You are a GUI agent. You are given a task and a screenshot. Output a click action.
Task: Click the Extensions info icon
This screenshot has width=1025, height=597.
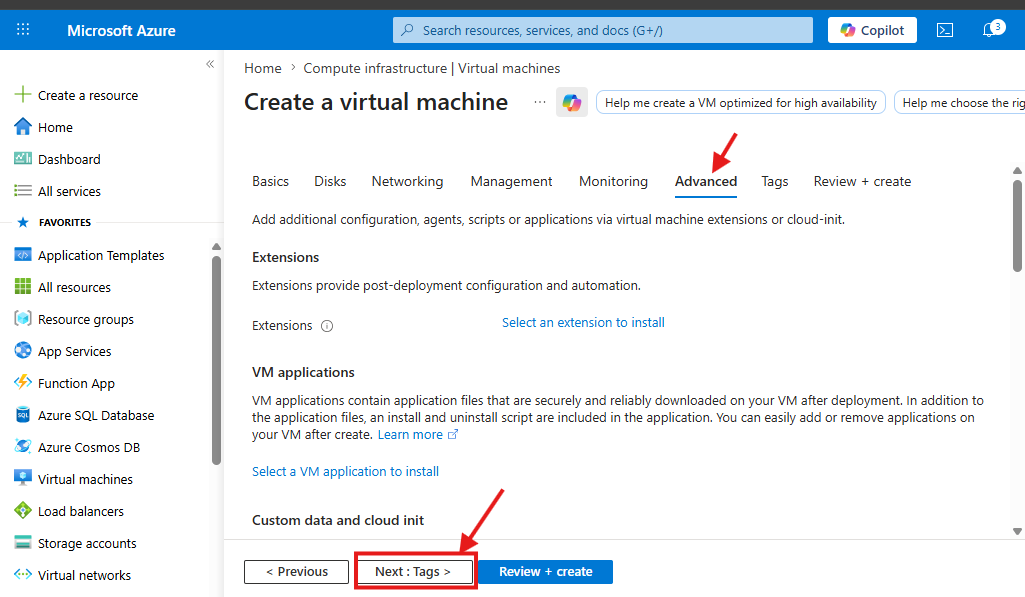tap(327, 326)
